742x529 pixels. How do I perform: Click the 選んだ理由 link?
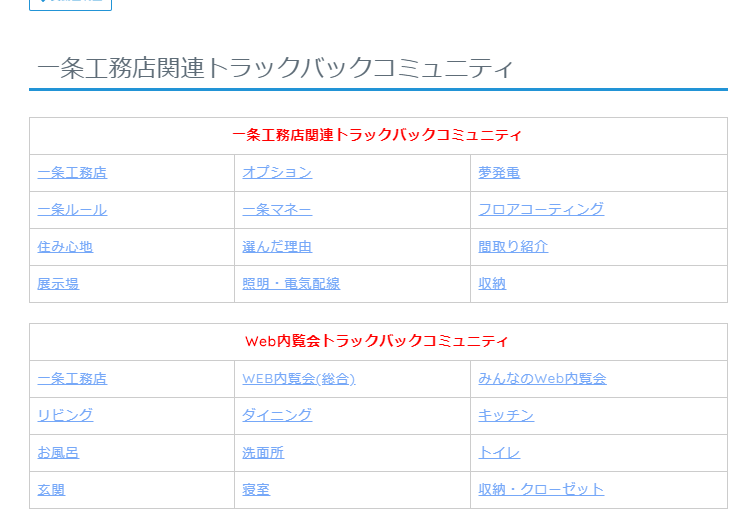[x=277, y=247]
